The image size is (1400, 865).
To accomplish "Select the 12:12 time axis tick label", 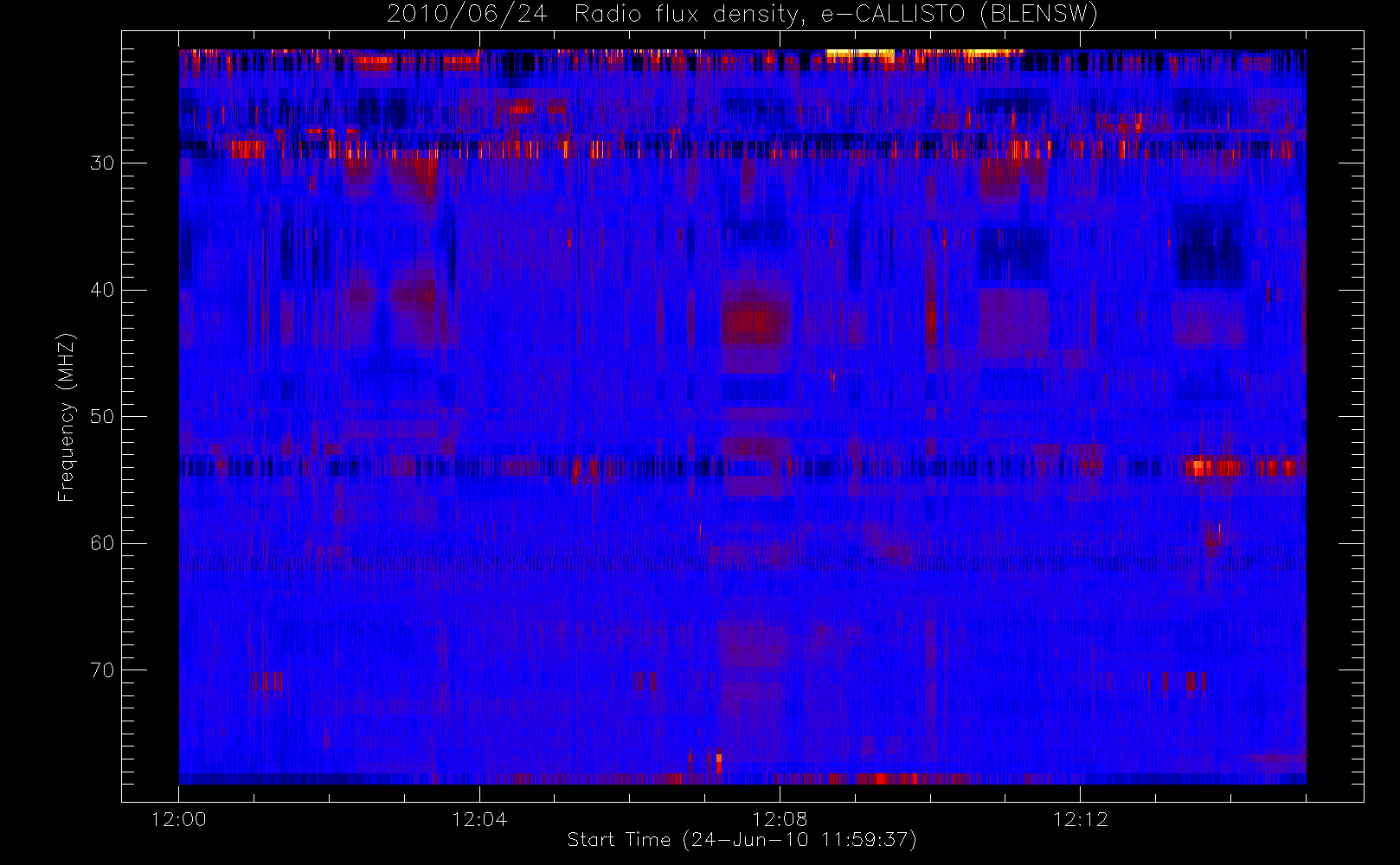I will 1080,819.
